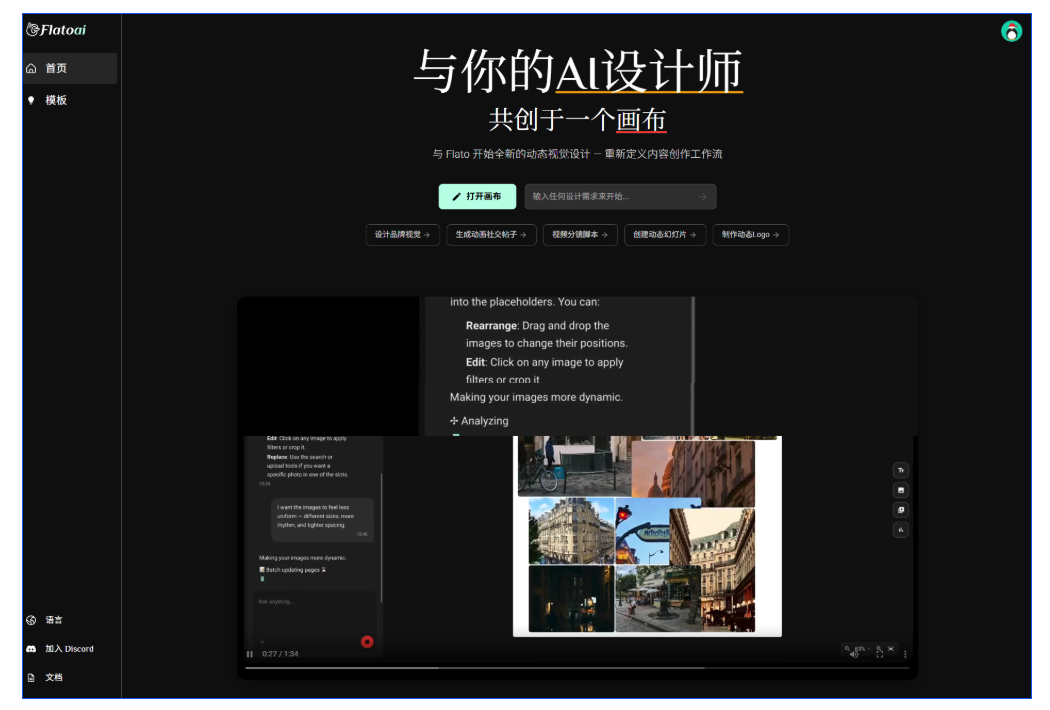Pick the 视频分镜脚本 suggestion chip
This screenshot has height=710, width=1050.
point(580,235)
